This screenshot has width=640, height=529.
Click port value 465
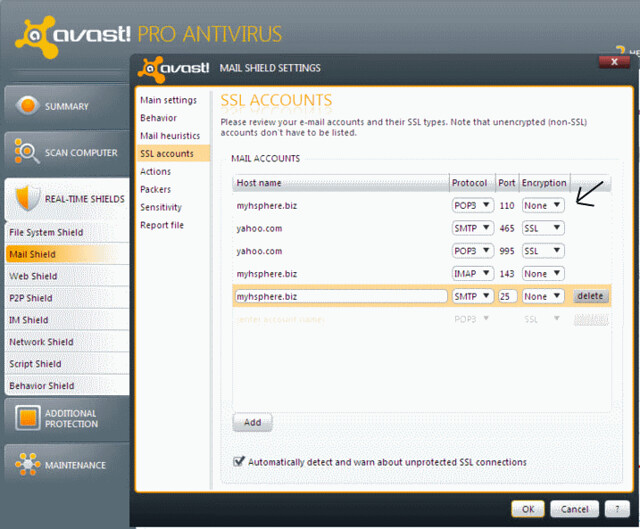[507, 229]
